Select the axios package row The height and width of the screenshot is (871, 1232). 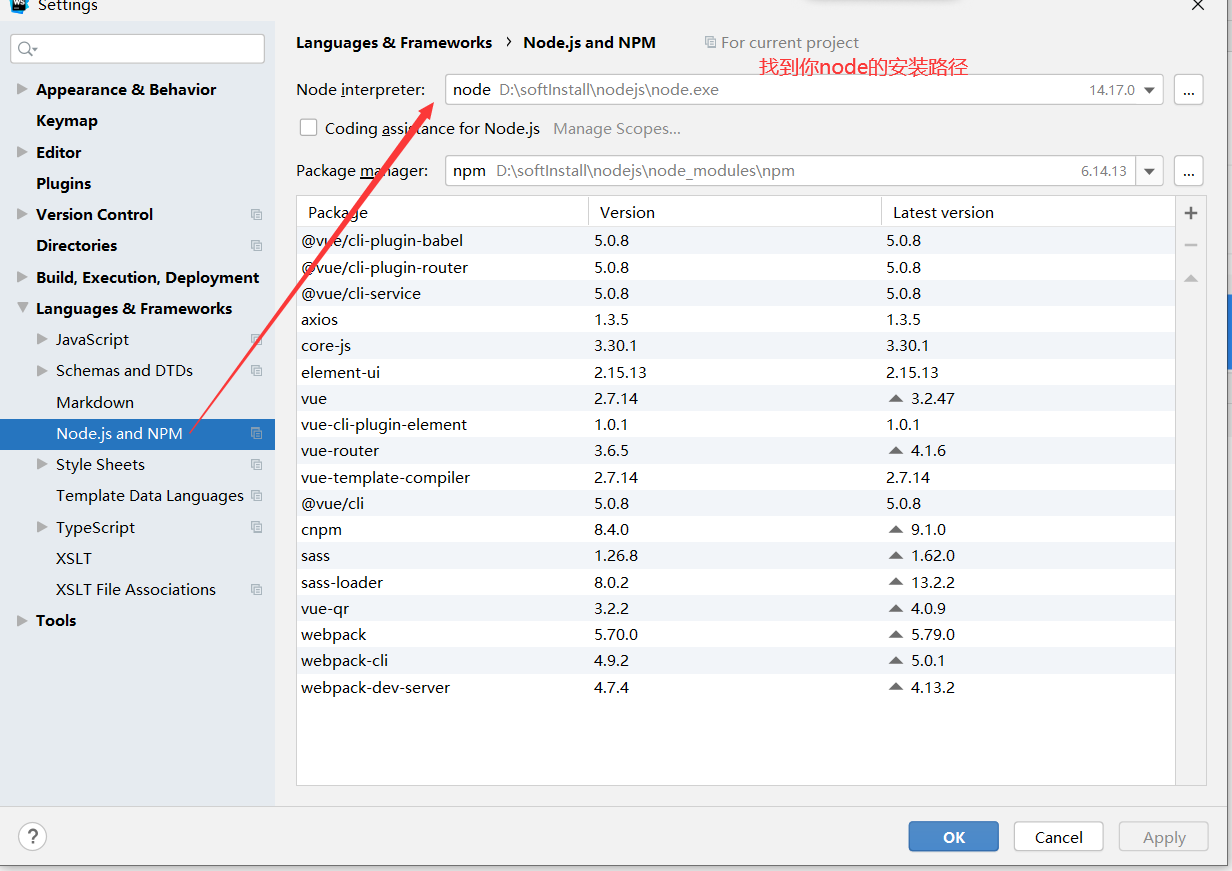click(736, 320)
